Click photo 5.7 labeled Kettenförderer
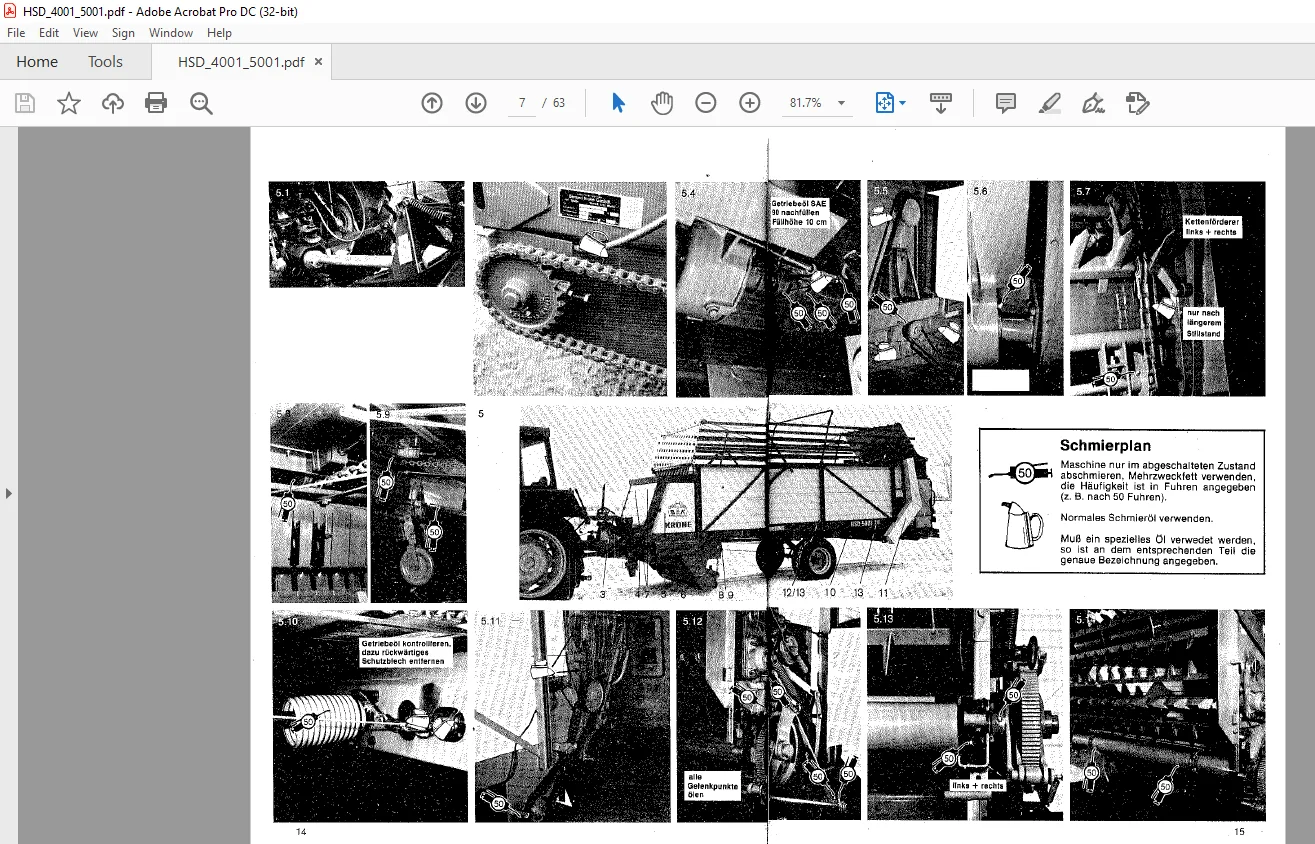Image resolution: width=1315 pixels, height=844 pixels. pyautogui.click(x=1167, y=288)
